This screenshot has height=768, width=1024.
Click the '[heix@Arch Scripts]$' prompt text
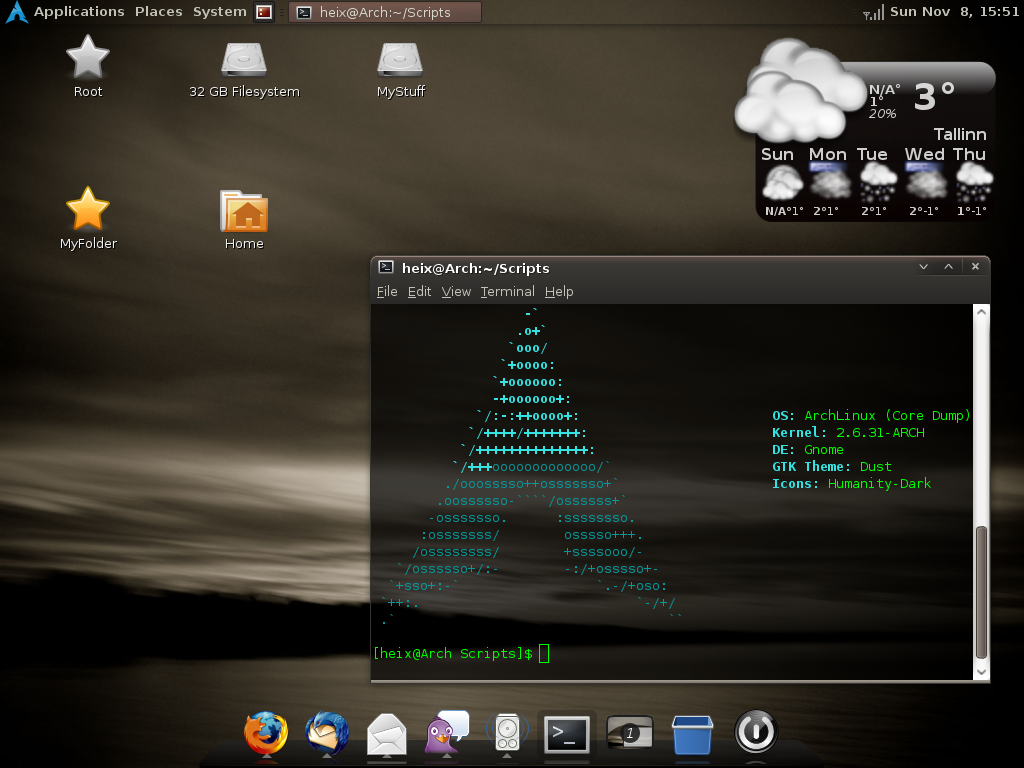453,654
